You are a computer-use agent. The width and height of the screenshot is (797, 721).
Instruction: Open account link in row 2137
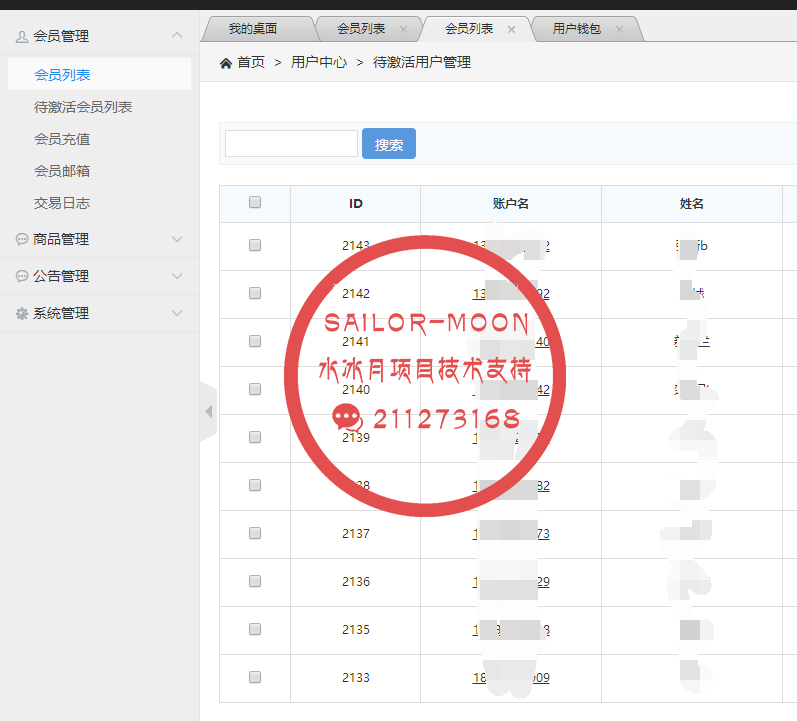511,534
